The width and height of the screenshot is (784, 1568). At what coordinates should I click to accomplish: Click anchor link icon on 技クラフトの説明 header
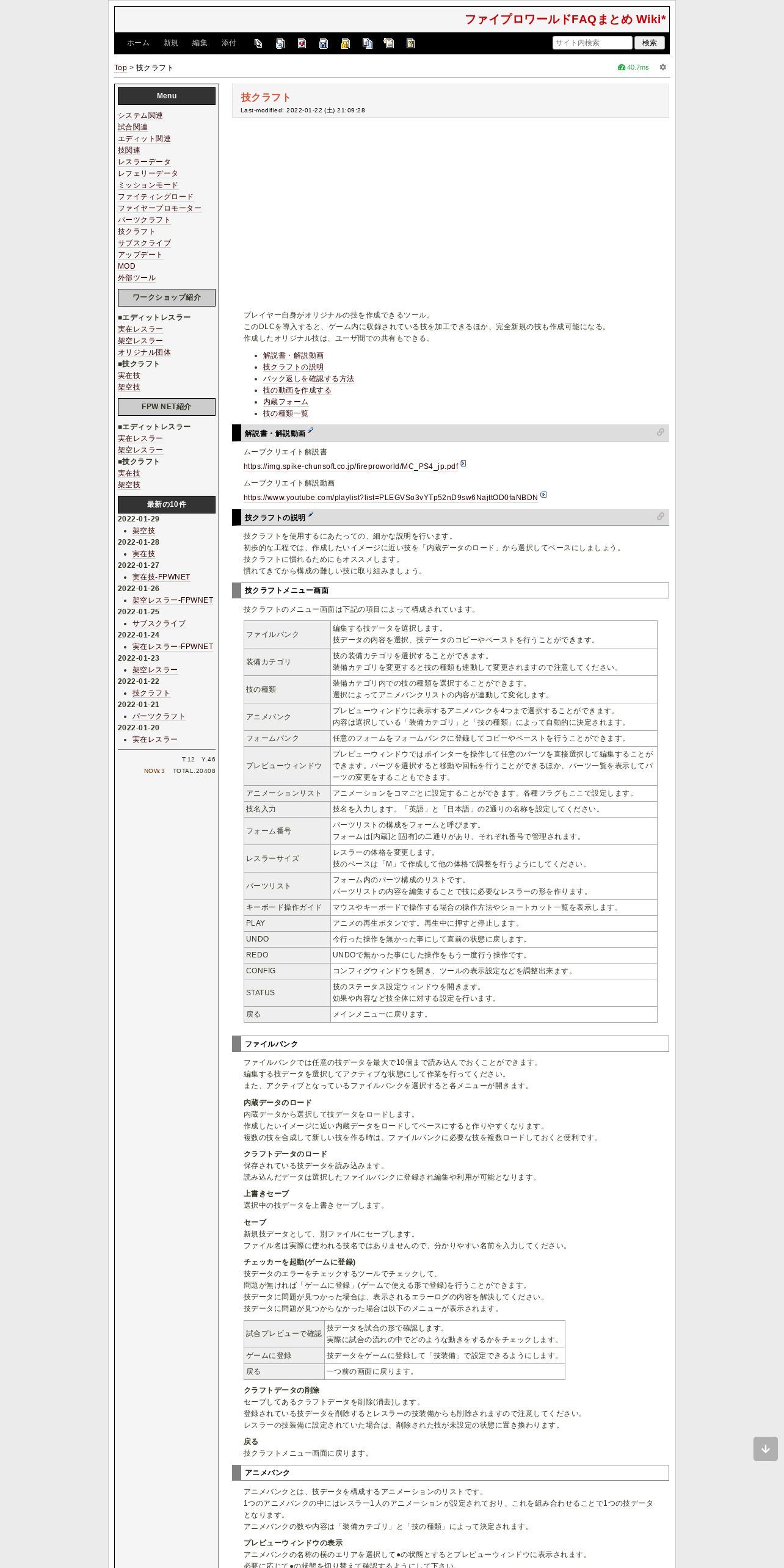pos(660,517)
